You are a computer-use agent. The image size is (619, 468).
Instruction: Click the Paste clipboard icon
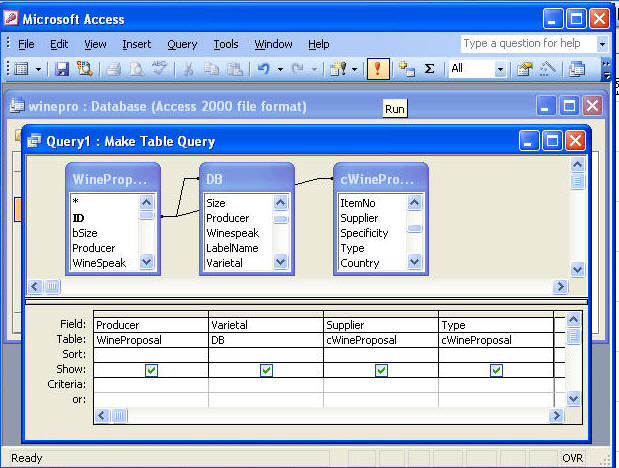(x=235, y=69)
